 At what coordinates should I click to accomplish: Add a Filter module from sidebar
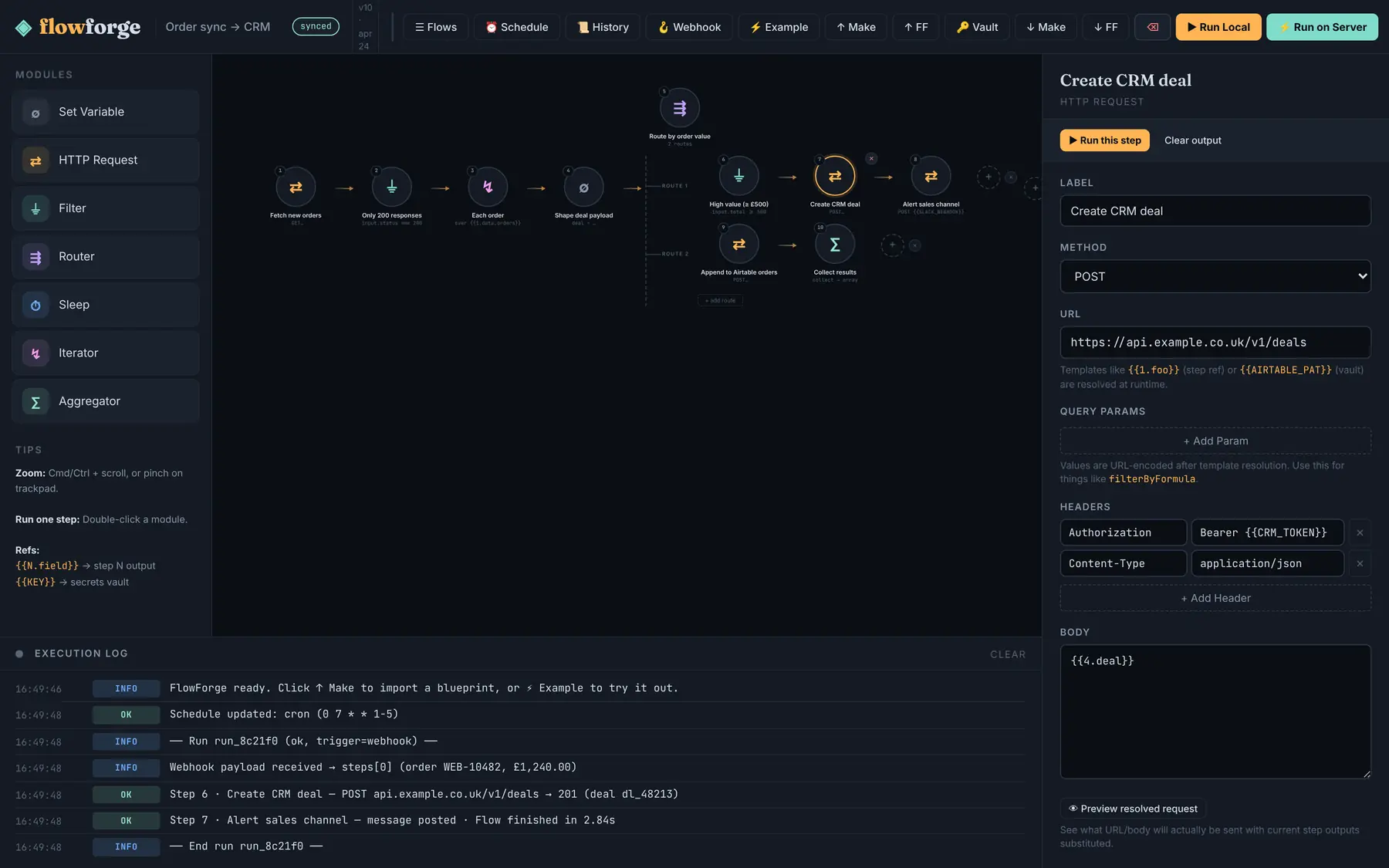106,208
